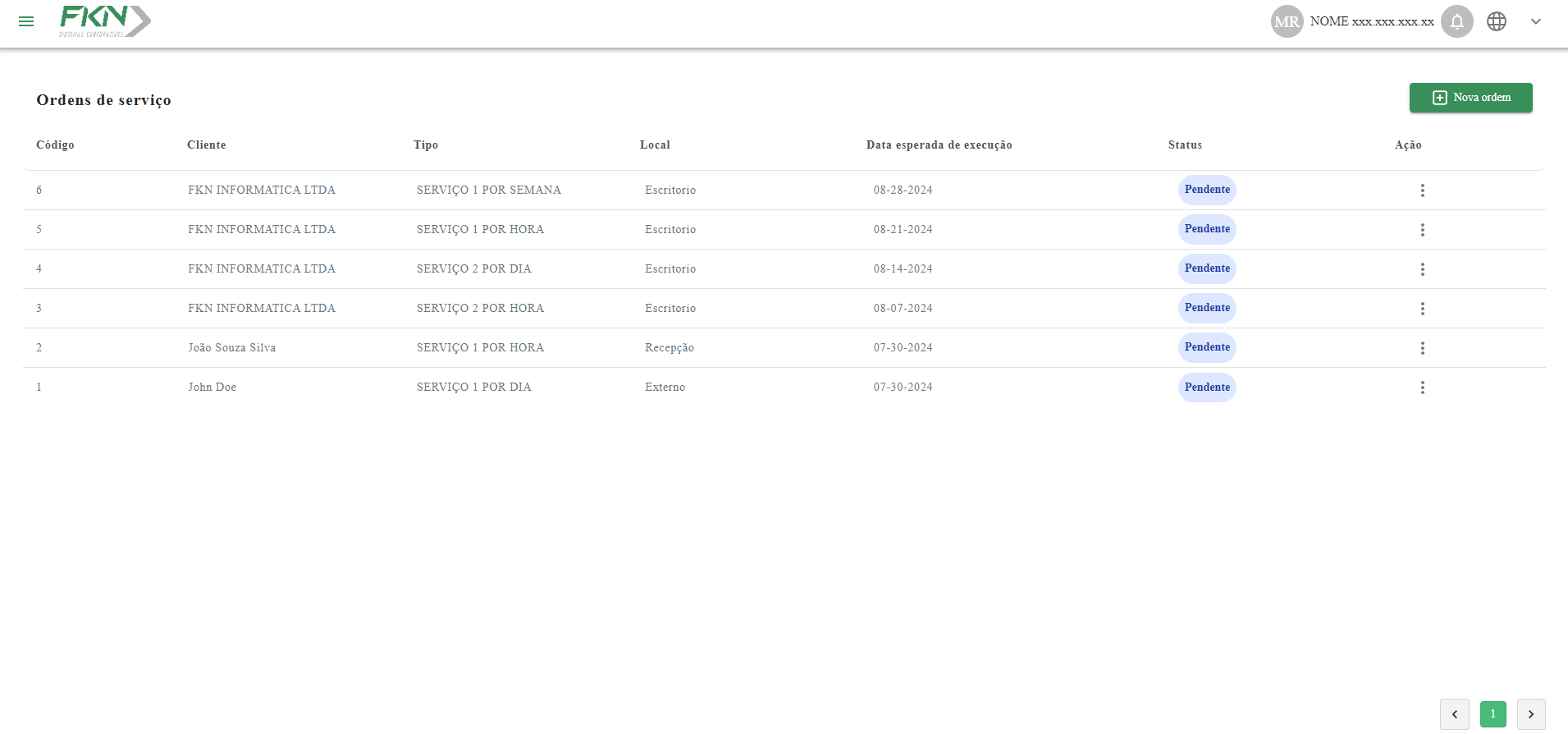Click client John Doe
Screen dimensions: 1568x734
[212, 387]
